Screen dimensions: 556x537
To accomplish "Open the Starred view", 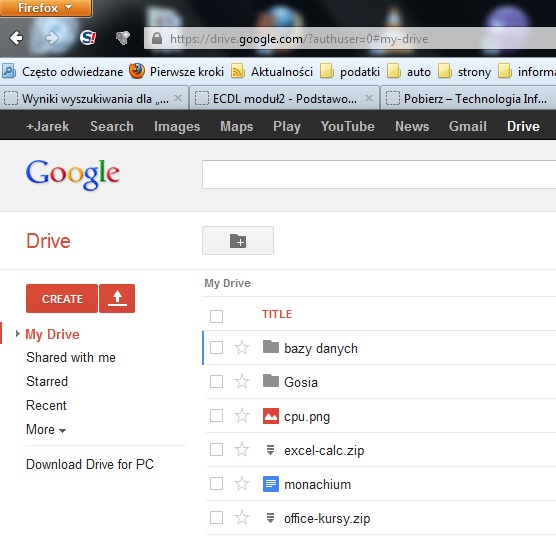I will click(47, 381).
